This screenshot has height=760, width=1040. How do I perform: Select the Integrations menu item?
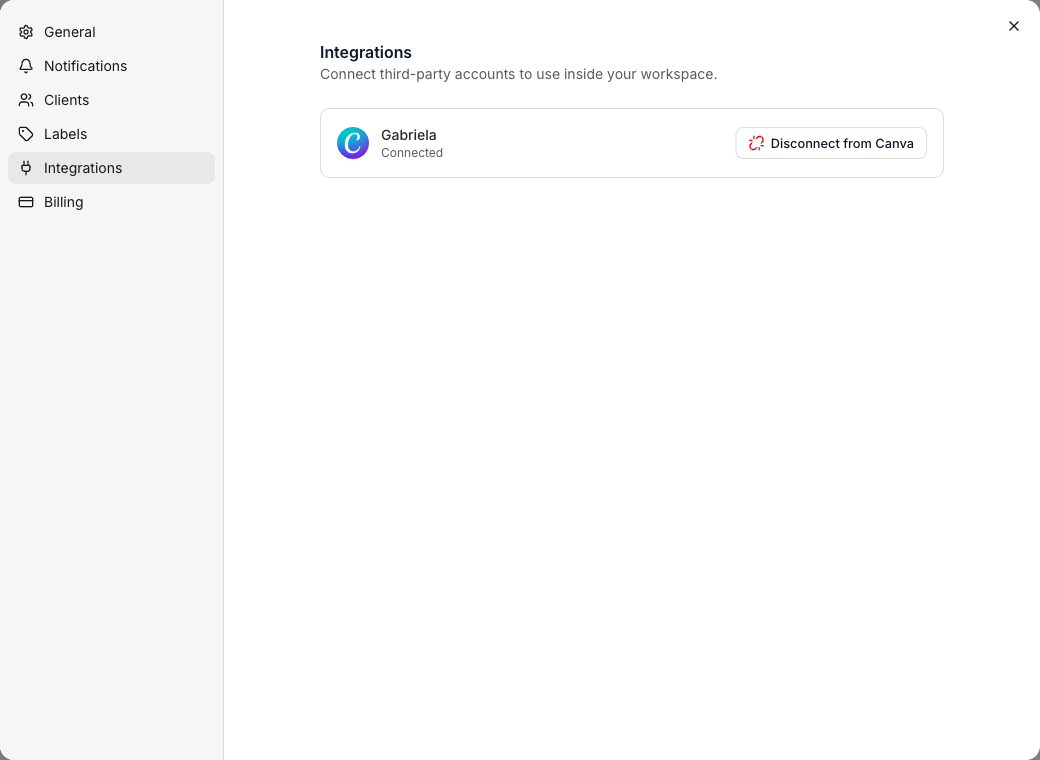pos(111,168)
